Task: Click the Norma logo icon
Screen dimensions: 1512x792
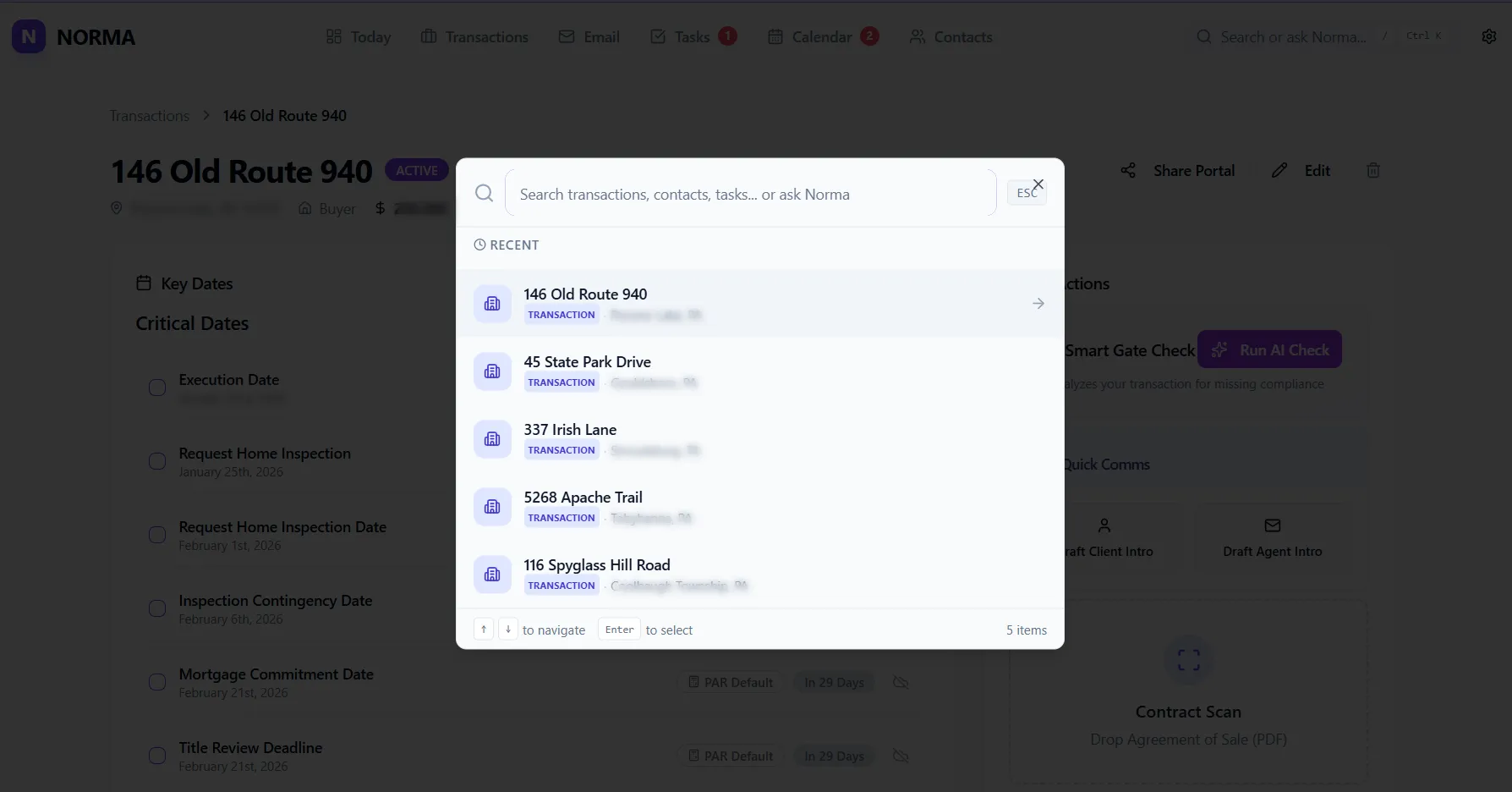Action: (29, 37)
